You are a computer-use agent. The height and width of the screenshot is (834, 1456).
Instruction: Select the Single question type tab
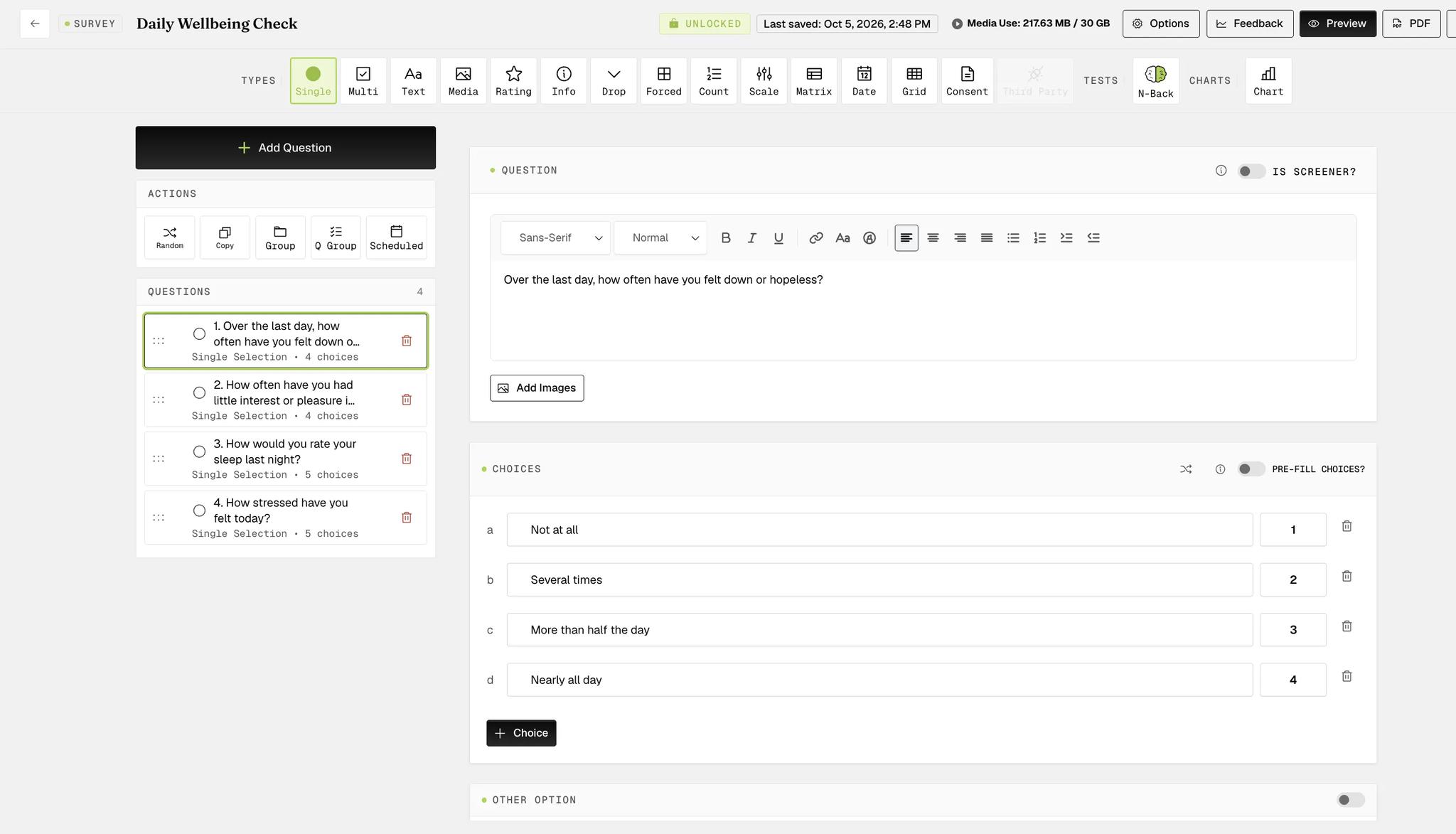point(313,81)
